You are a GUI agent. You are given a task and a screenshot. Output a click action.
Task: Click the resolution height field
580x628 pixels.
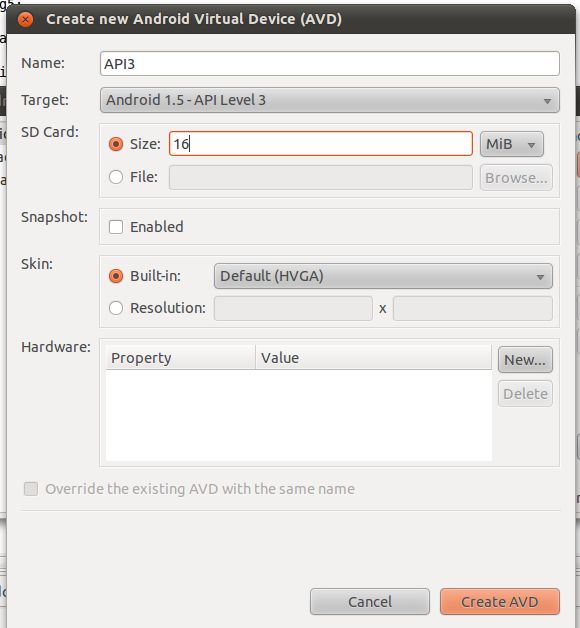pyautogui.click(x=473, y=308)
